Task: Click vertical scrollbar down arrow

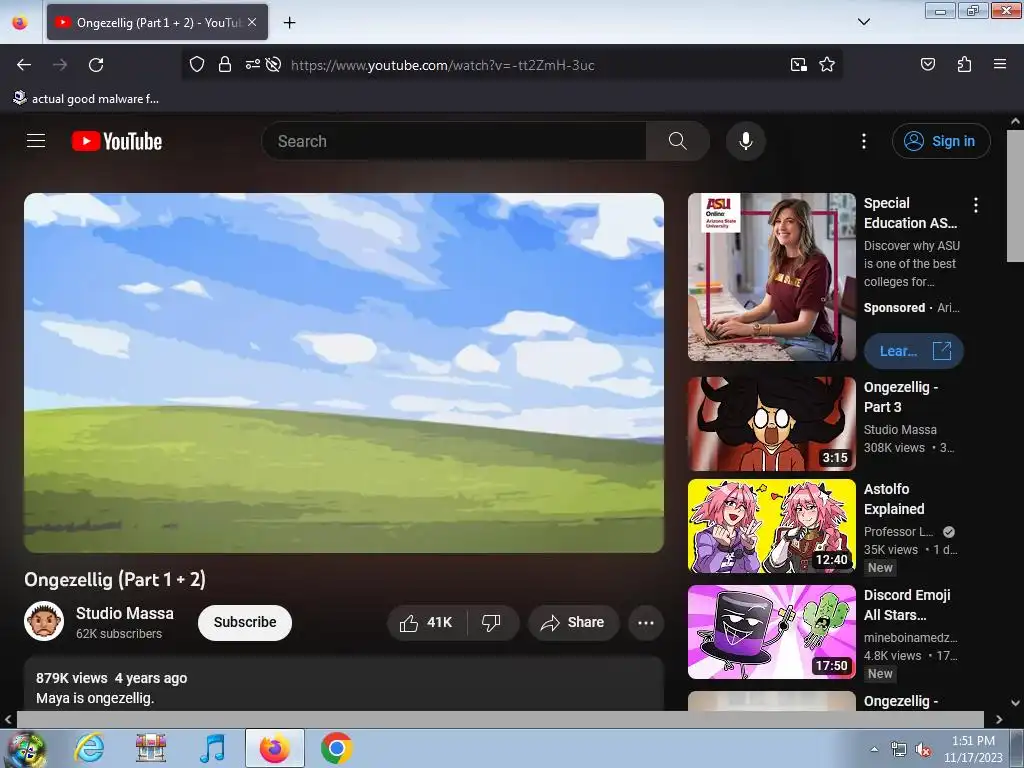Action: pos(1015,703)
